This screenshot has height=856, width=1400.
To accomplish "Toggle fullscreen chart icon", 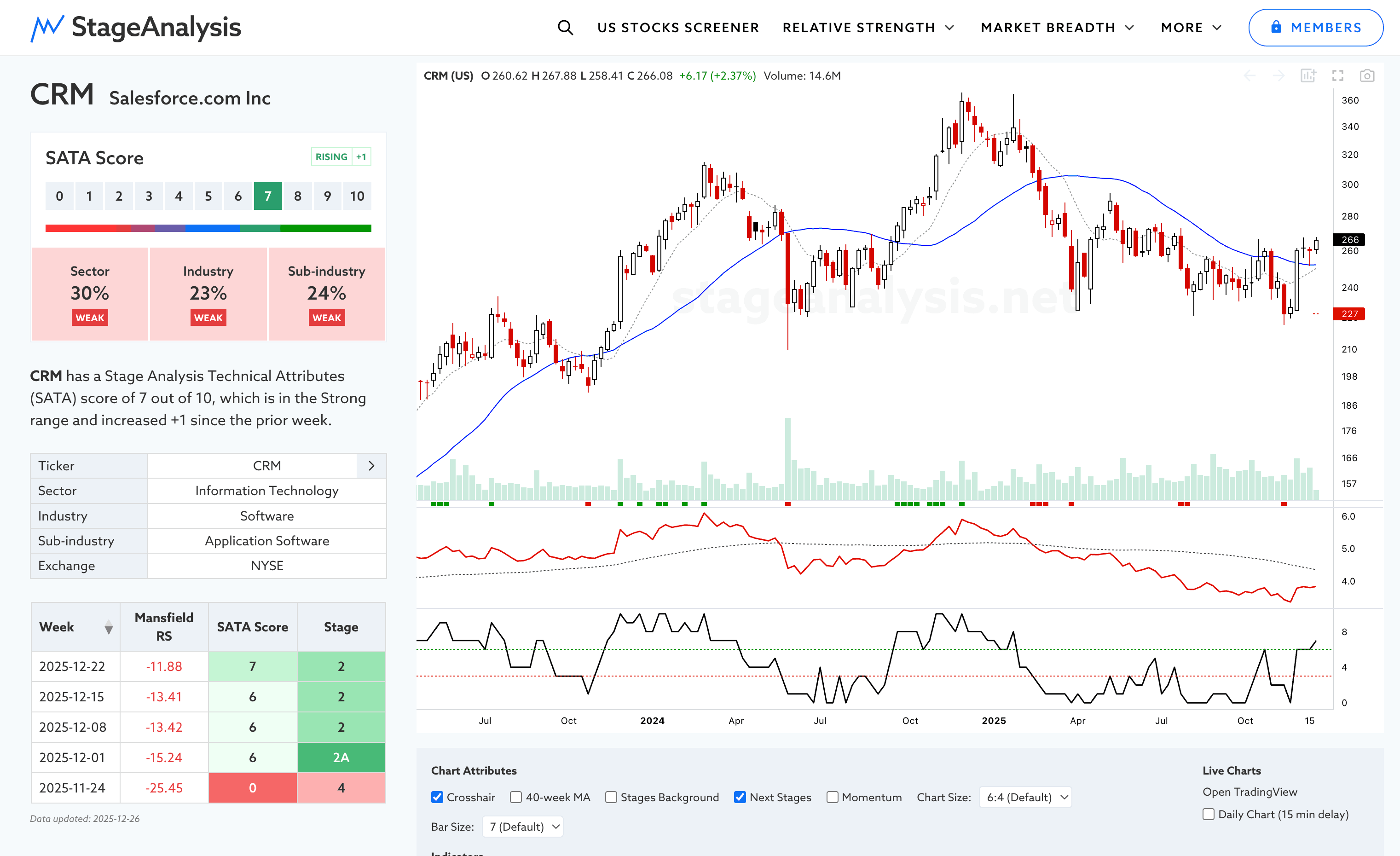I will (1337, 75).
